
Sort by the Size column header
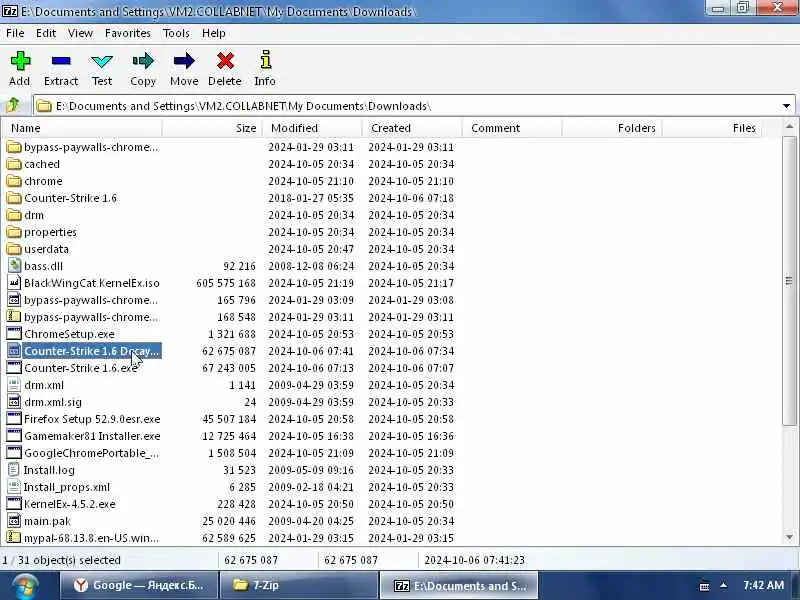[212, 128]
